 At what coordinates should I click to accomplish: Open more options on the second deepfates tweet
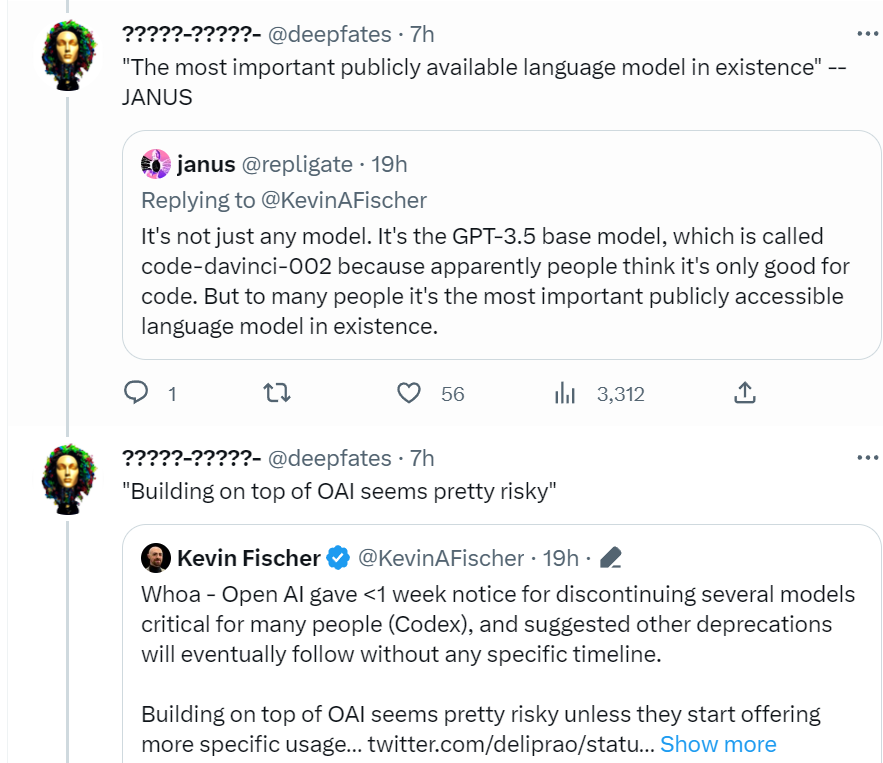click(x=868, y=458)
